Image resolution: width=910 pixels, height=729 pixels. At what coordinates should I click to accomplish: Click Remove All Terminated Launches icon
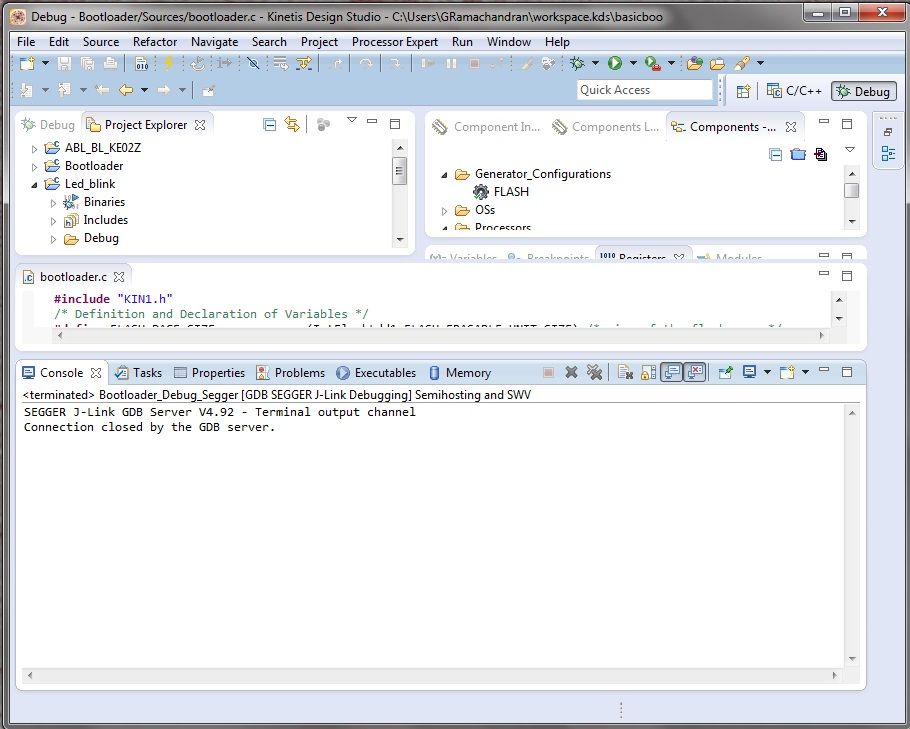(x=594, y=373)
